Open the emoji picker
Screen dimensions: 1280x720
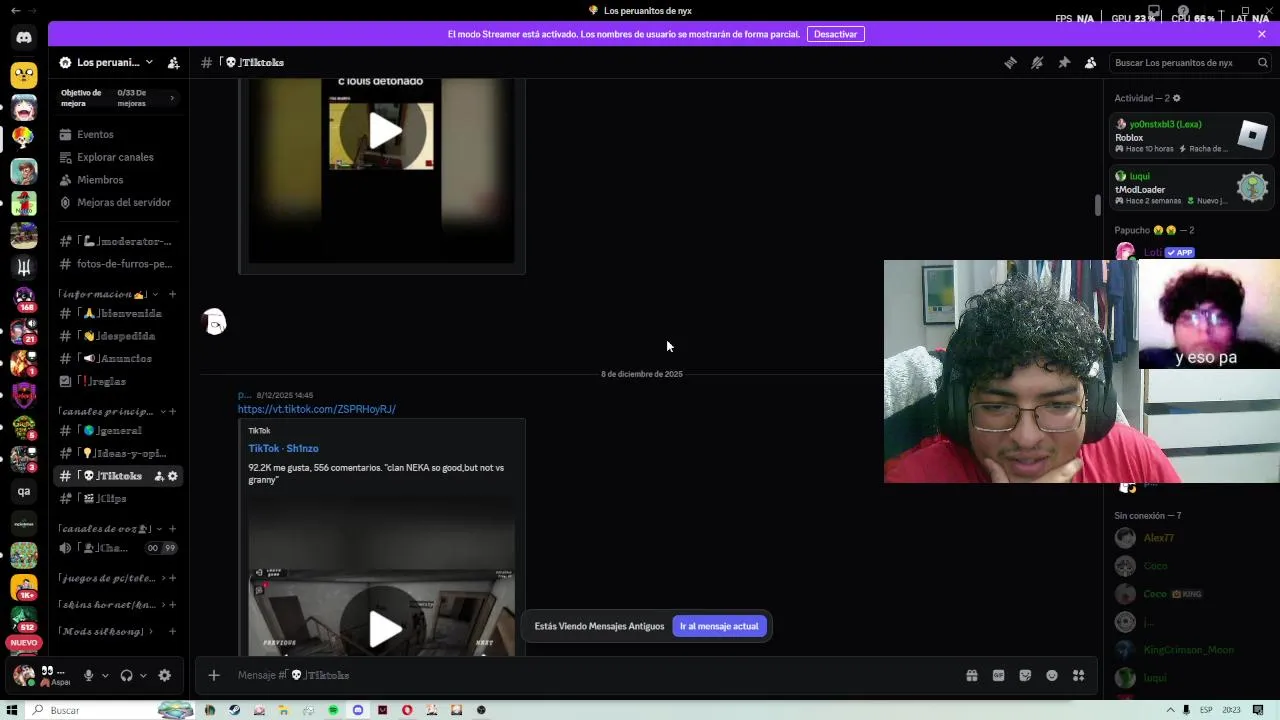pyautogui.click(x=1052, y=675)
